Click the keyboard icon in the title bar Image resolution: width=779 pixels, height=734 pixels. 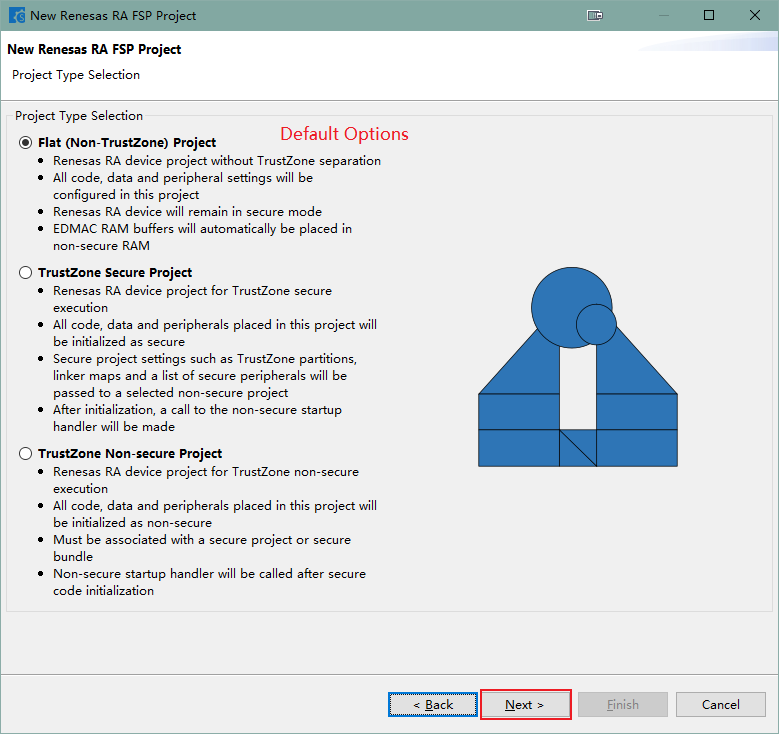click(595, 15)
